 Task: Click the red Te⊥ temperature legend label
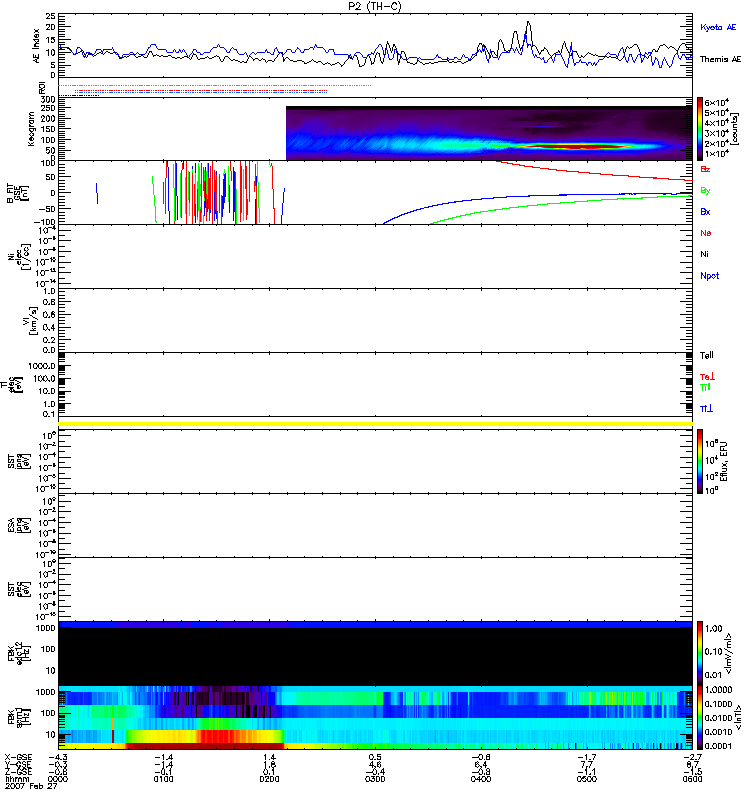click(x=707, y=376)
